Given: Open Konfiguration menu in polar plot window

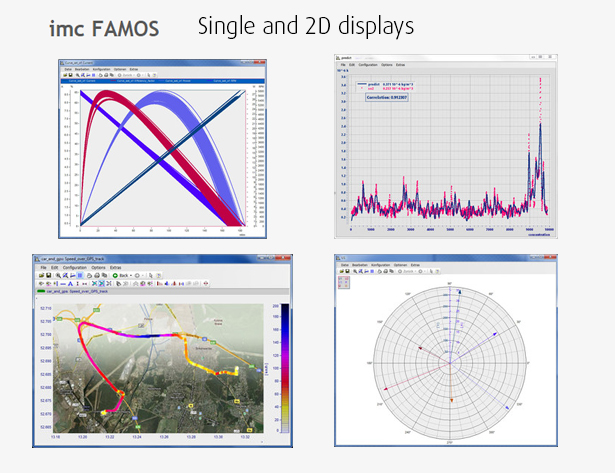Looking at the screenshot, I should [380, 265].
